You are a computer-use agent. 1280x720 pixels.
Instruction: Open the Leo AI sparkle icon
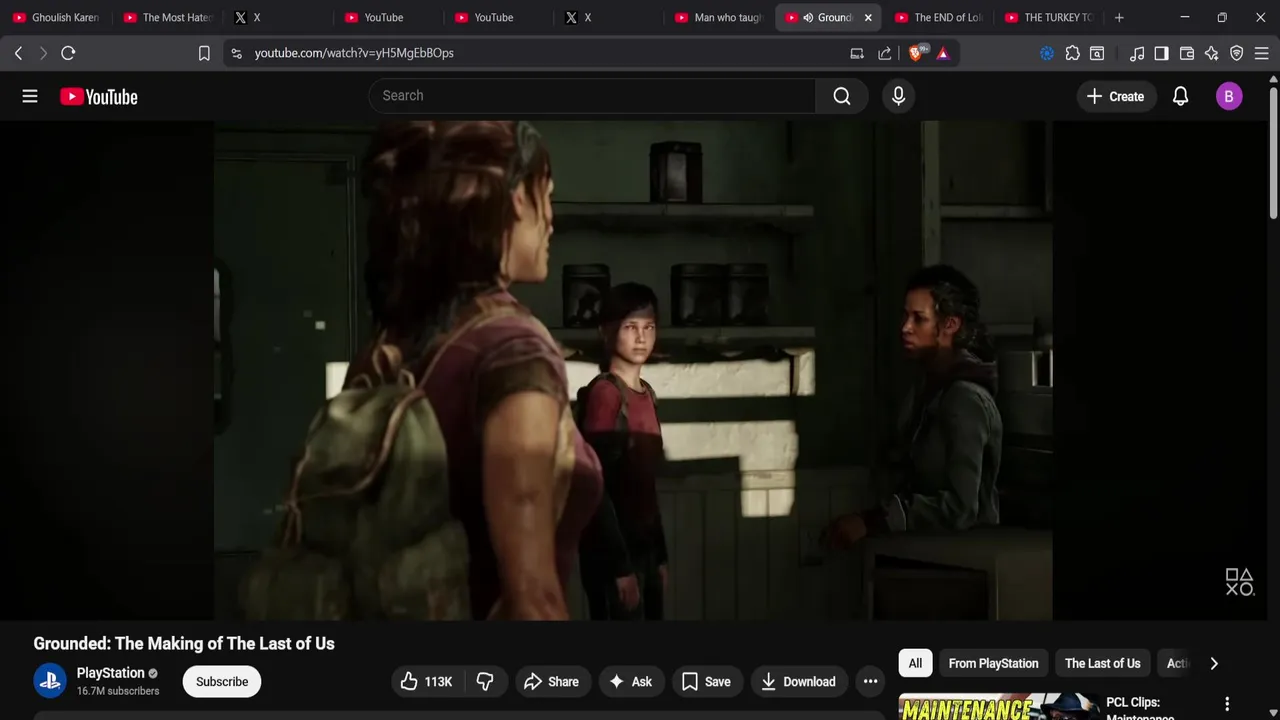(1212, 53)
